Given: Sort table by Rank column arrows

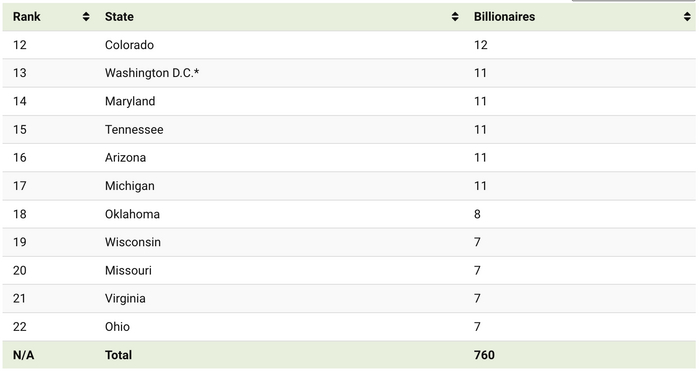Looking at the screenshot, I should pyautogui.click(x=86, y=17).
